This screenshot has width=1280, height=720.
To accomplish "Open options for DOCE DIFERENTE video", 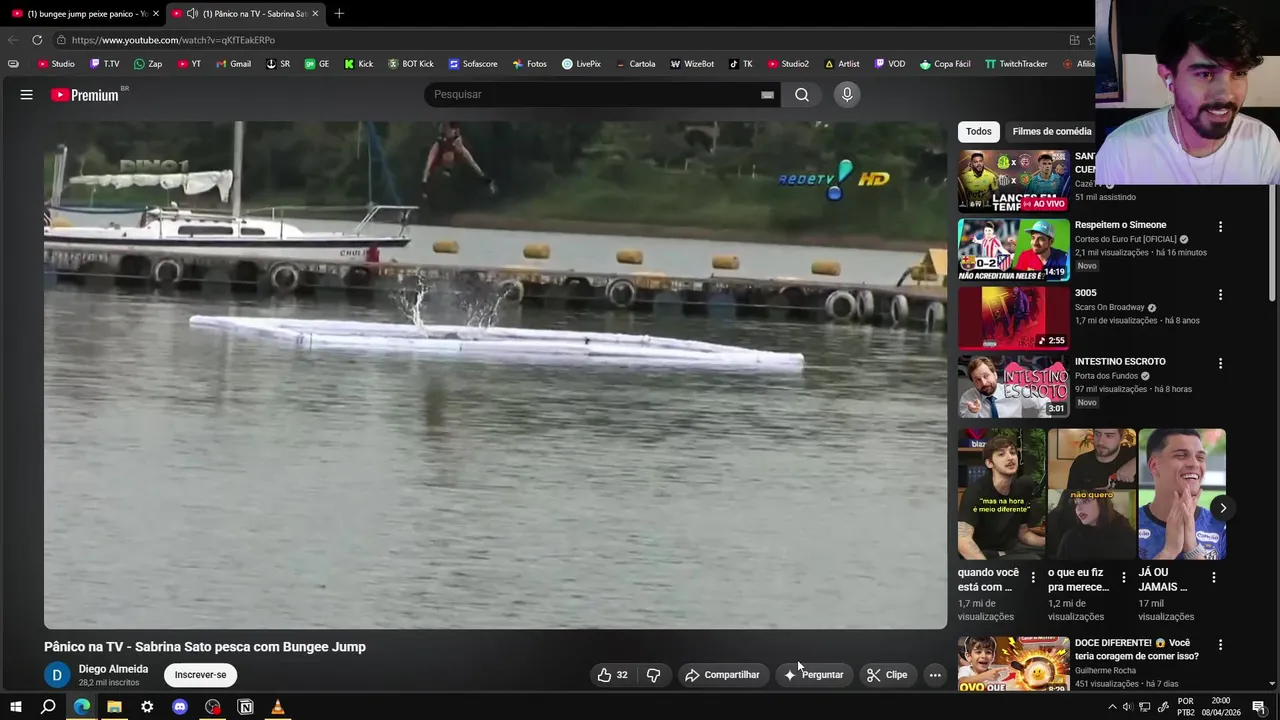I will (1220, 645).
